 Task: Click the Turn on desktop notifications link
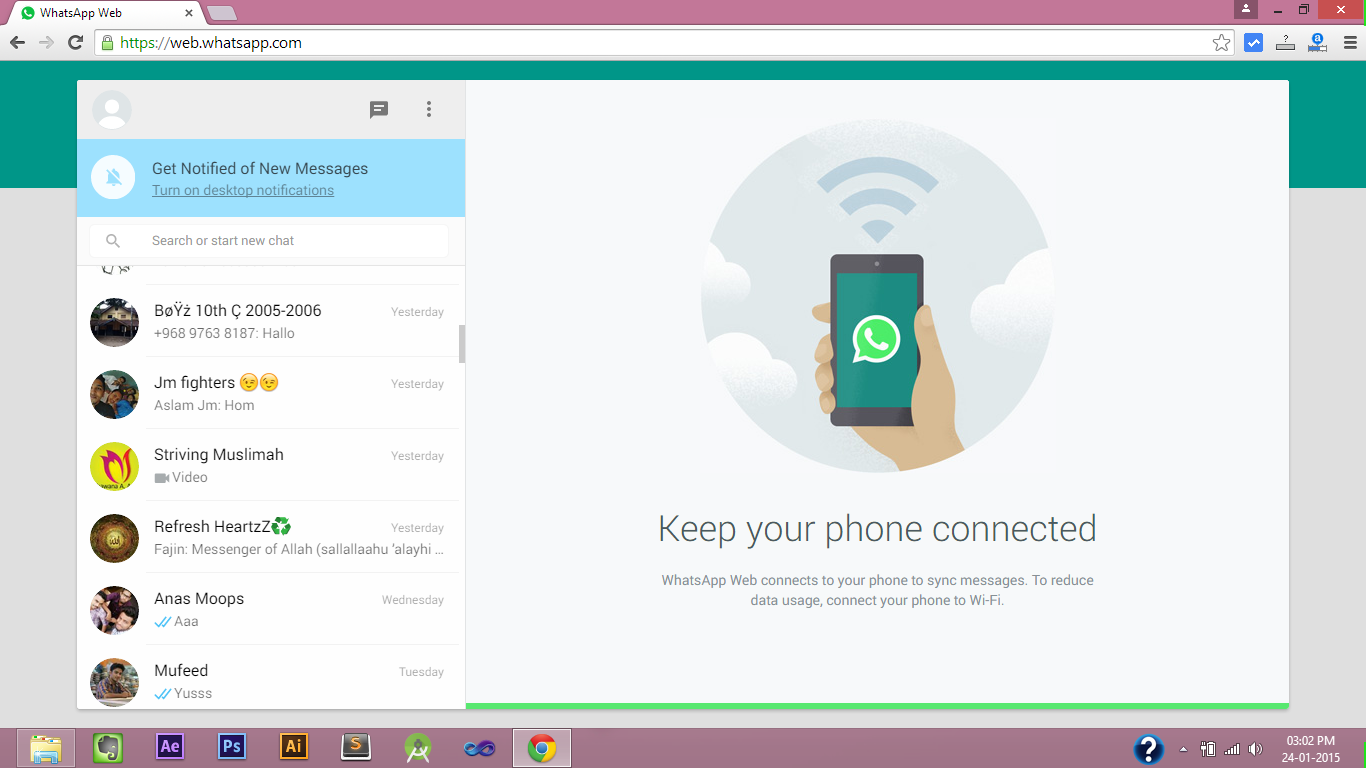243,190
